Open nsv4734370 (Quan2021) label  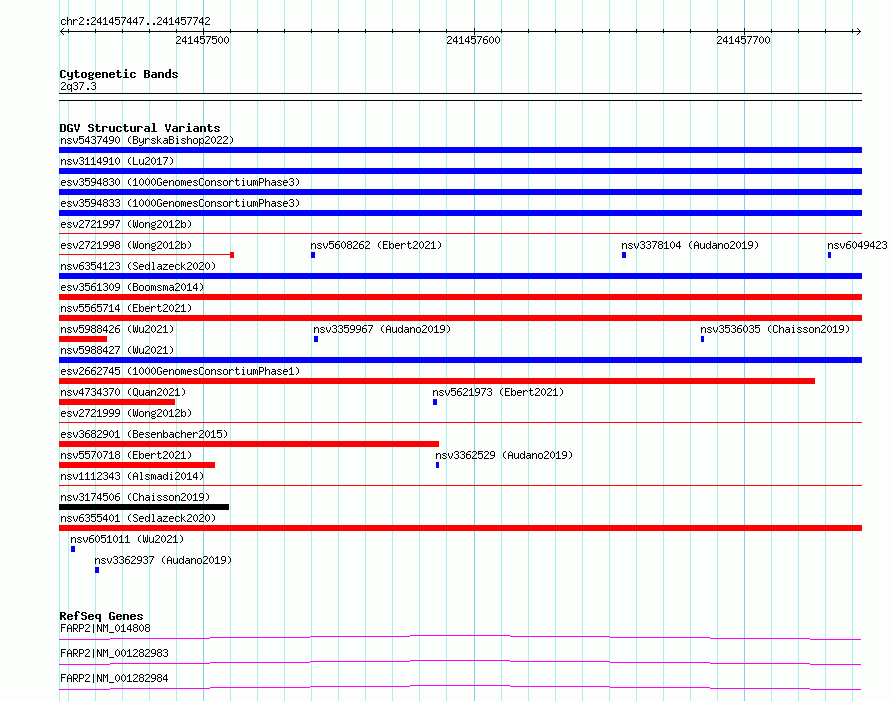(123, 392)
